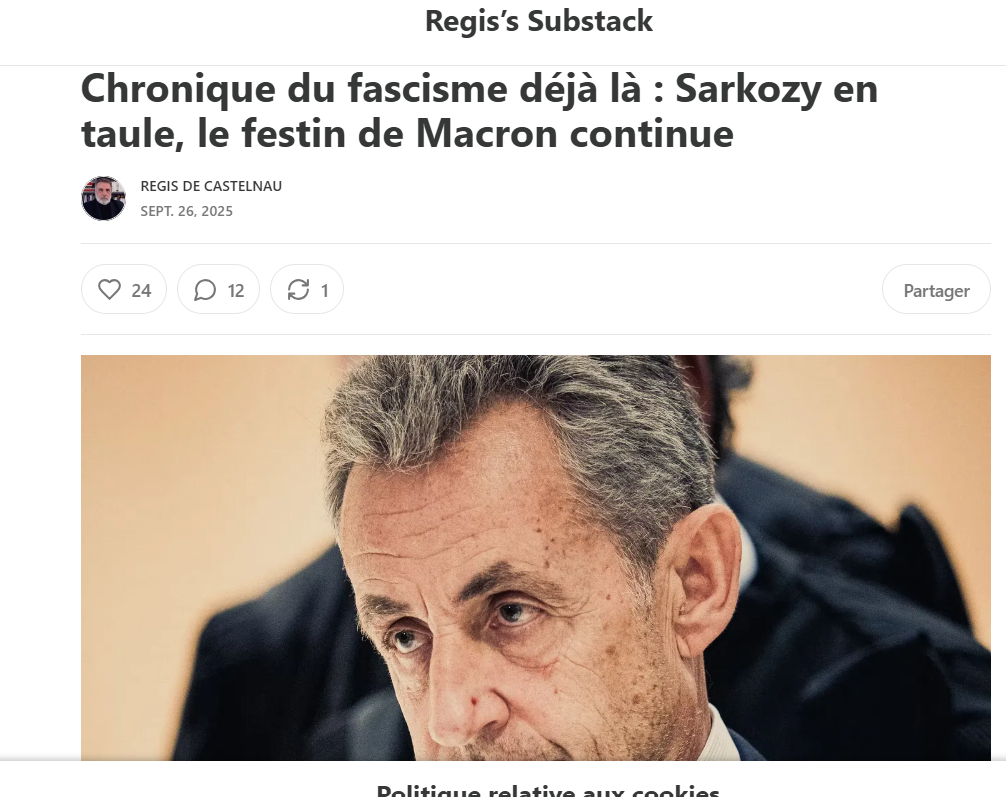
Task: Click the comment count showing 12
Action: 235,291
